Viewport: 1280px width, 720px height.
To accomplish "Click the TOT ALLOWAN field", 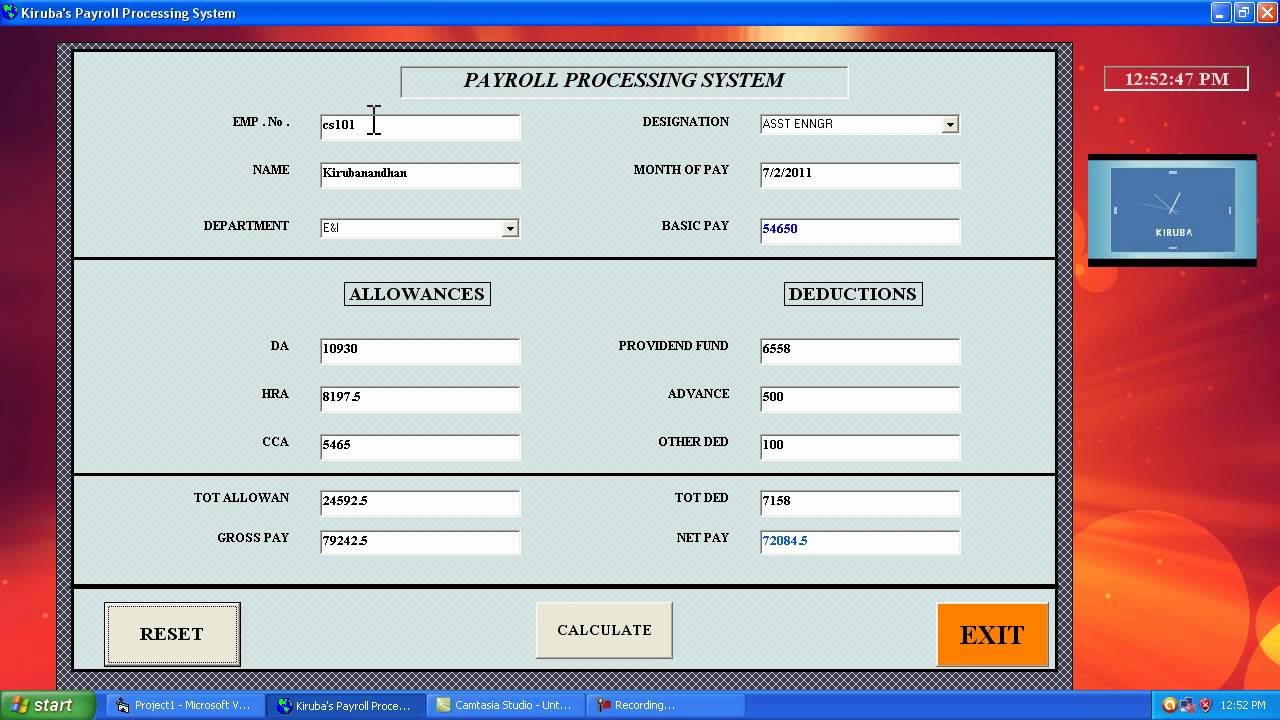I will 420,502.
